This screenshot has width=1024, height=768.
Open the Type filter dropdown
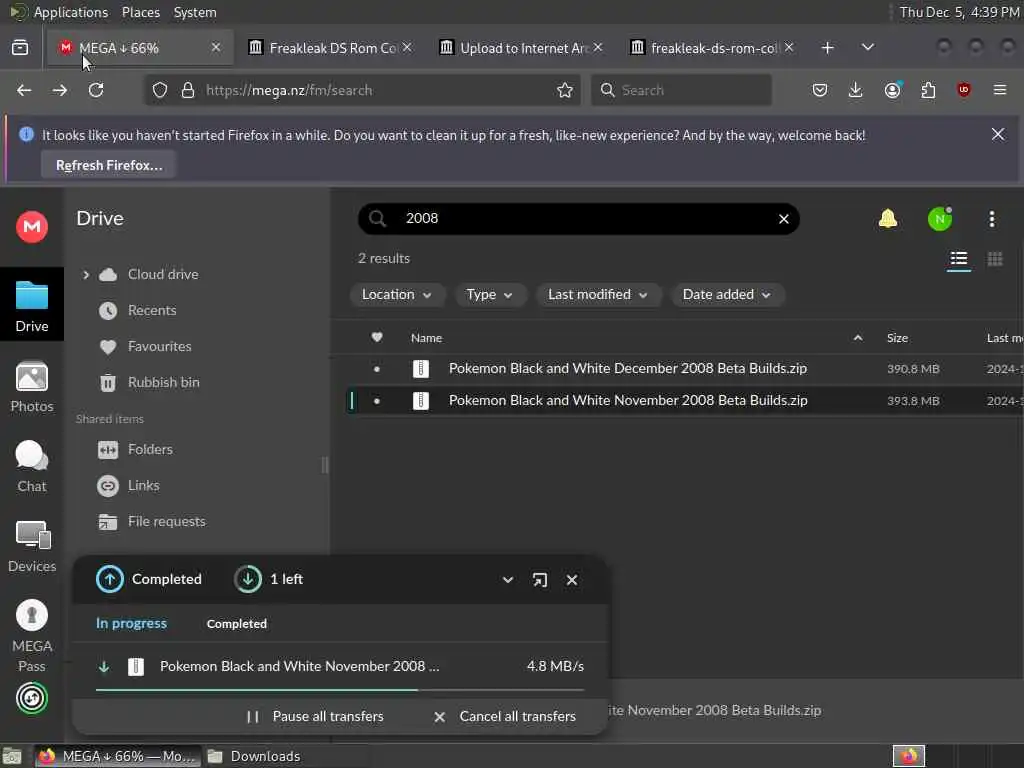489,295
